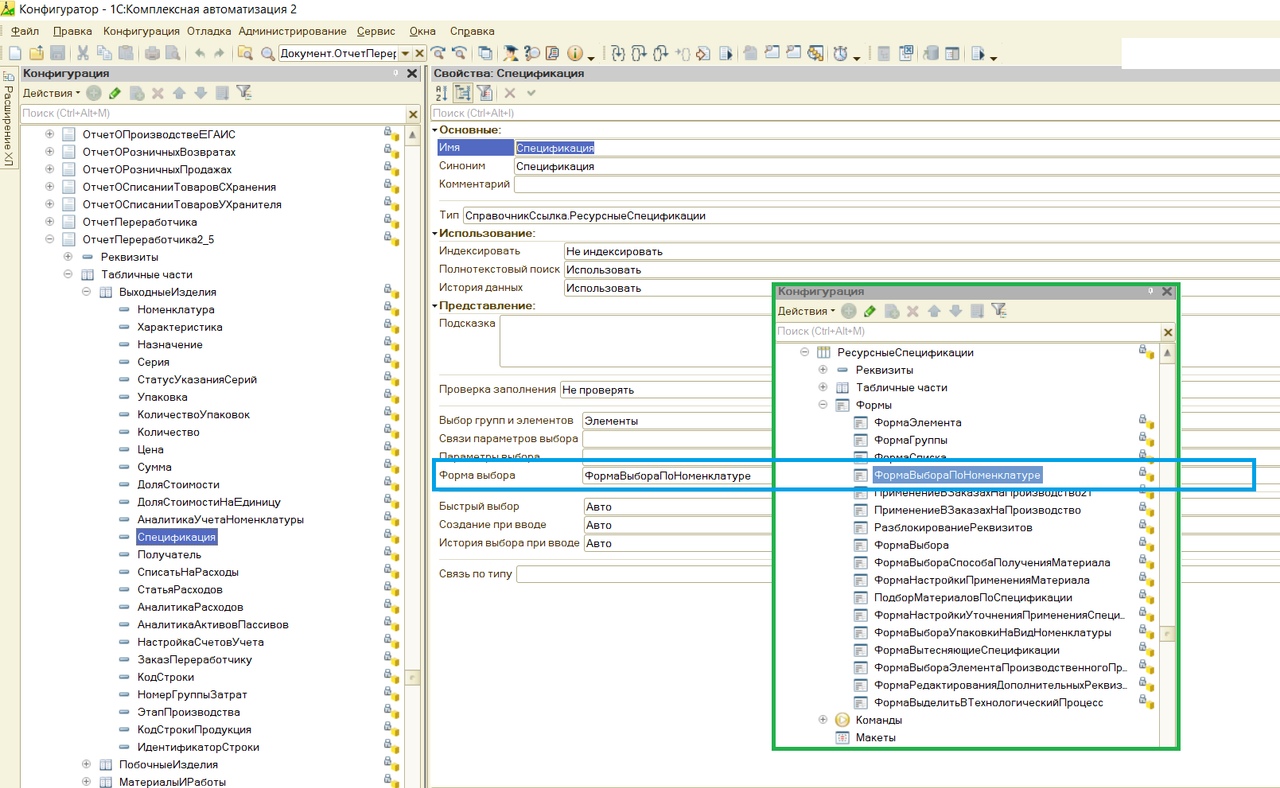
Task: Collapse the Основные properties section
Action: 435,130
